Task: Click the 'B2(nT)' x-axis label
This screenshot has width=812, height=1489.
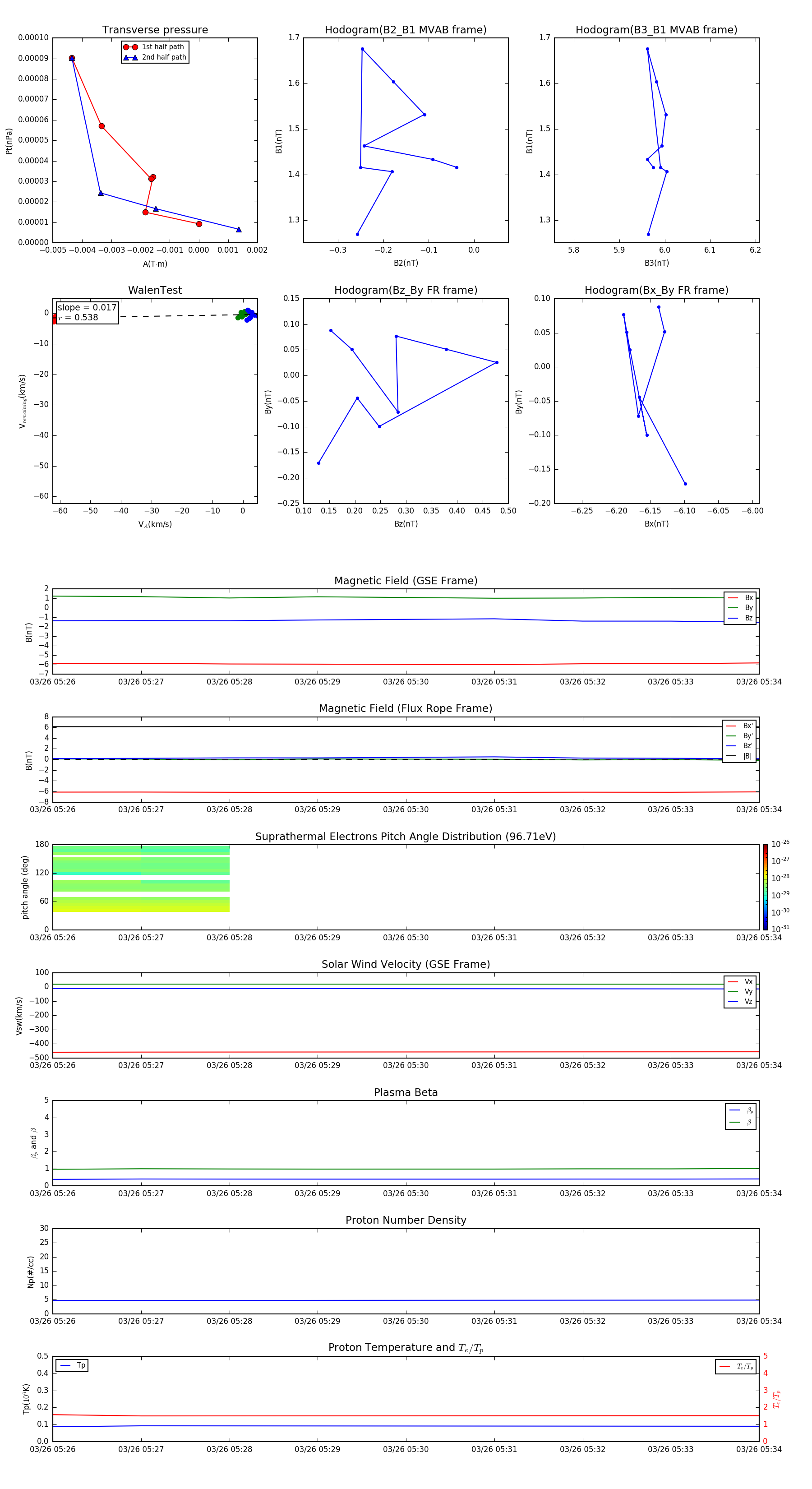Action: pos(406,263)
